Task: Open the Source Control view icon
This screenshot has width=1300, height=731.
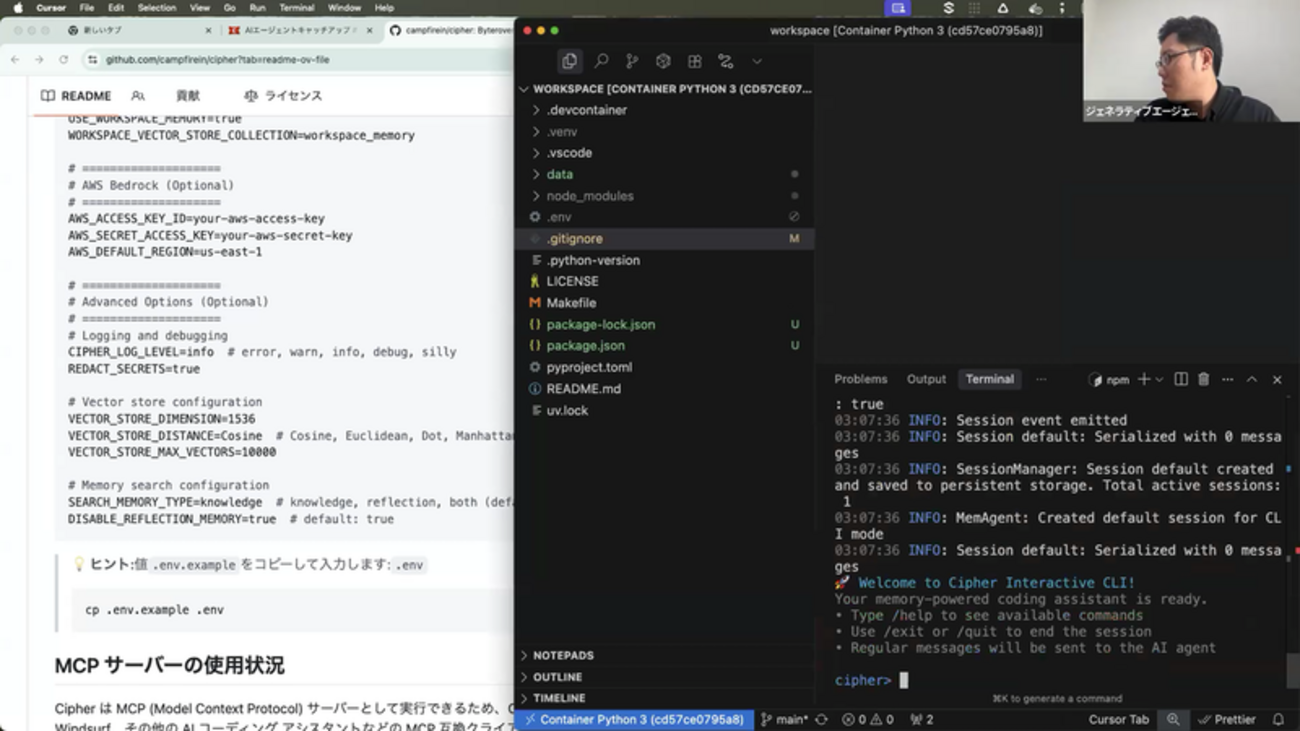Action: pos(632,61)
